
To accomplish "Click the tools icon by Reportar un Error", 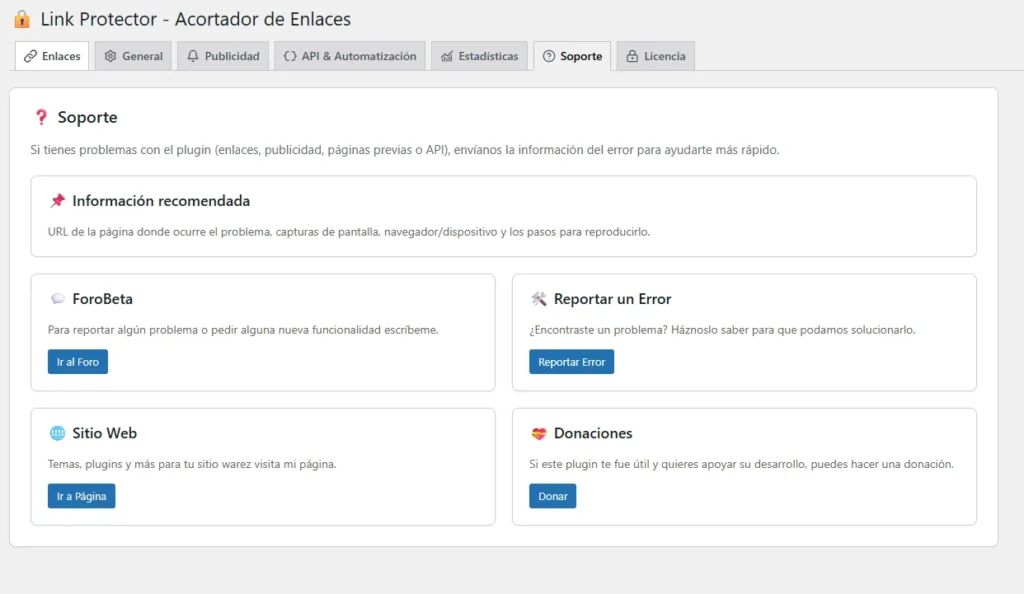I will pos(539,298).
